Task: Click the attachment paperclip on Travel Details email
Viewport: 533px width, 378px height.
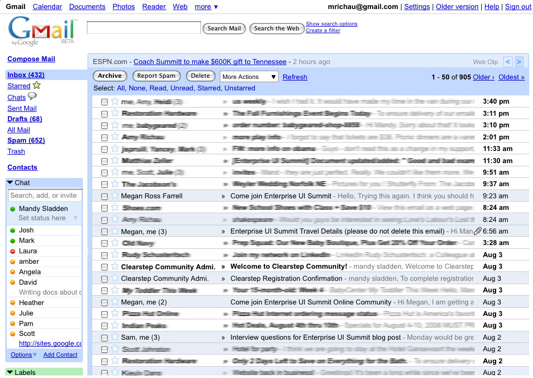Action: pyautogui.click(x=478, y=231)
